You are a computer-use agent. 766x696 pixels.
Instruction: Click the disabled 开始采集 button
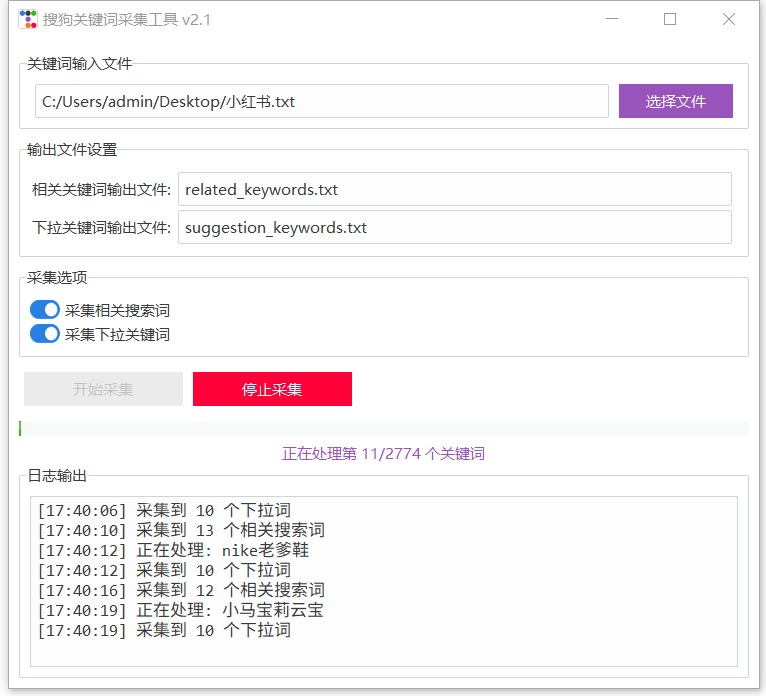coord(104,389)
